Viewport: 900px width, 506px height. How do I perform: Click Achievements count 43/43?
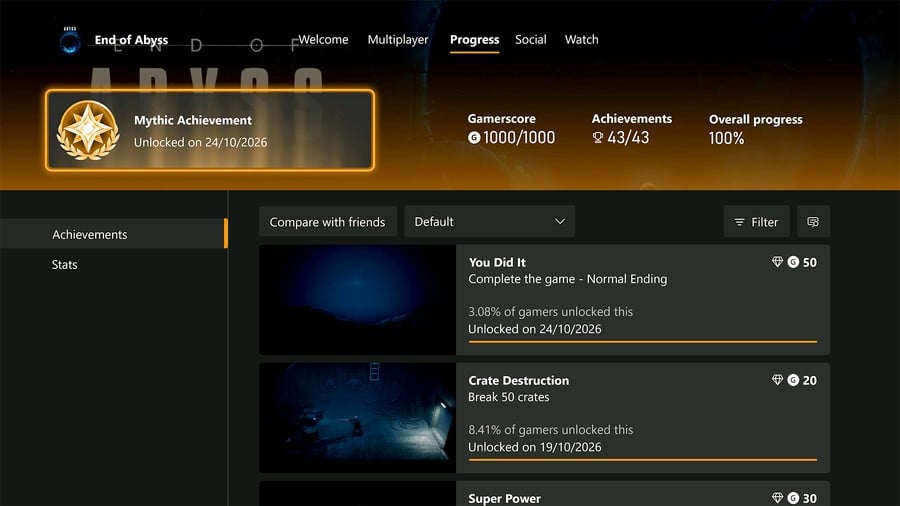[628, 138]
